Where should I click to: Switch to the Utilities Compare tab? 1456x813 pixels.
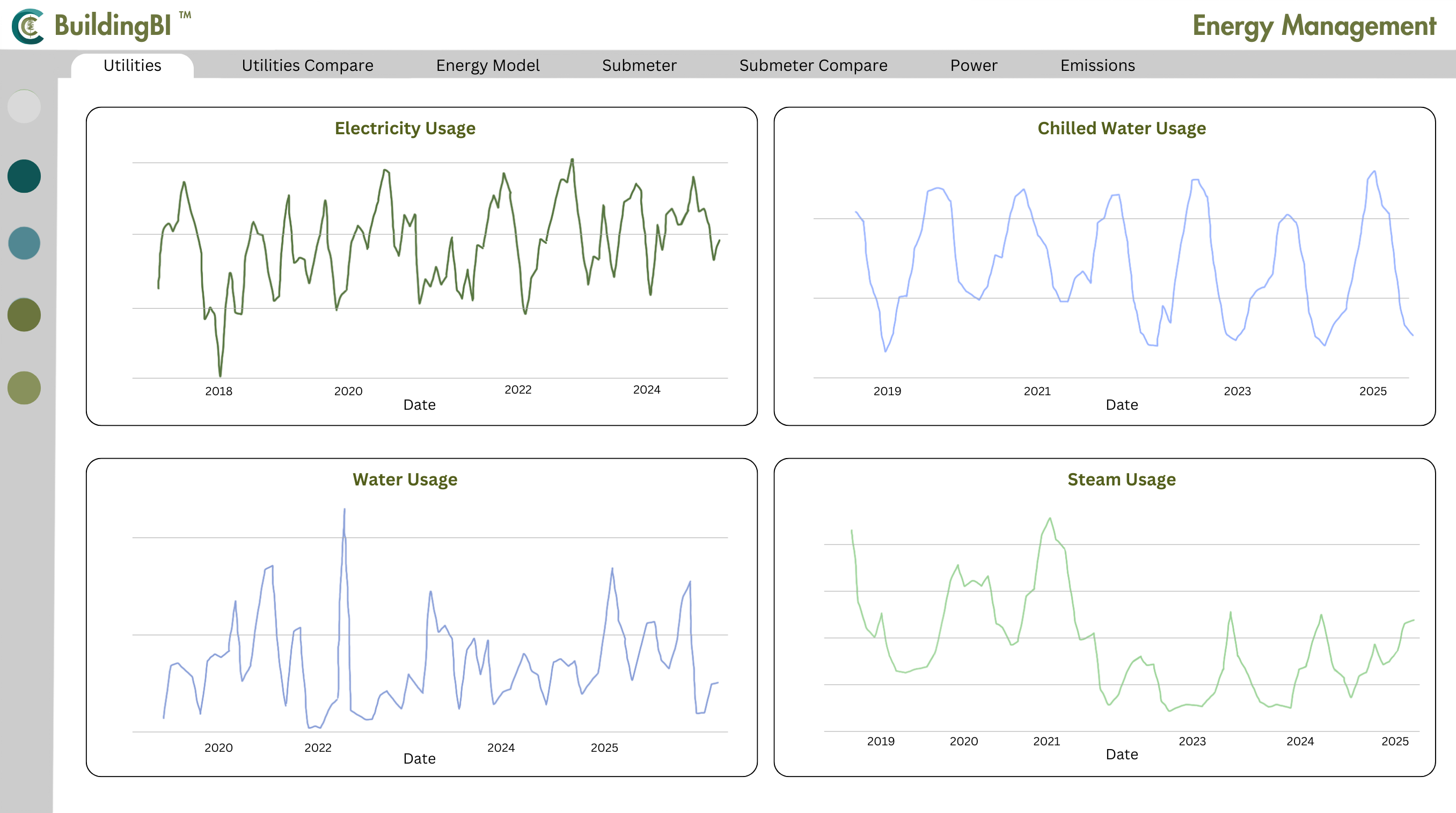coord(308,66)
